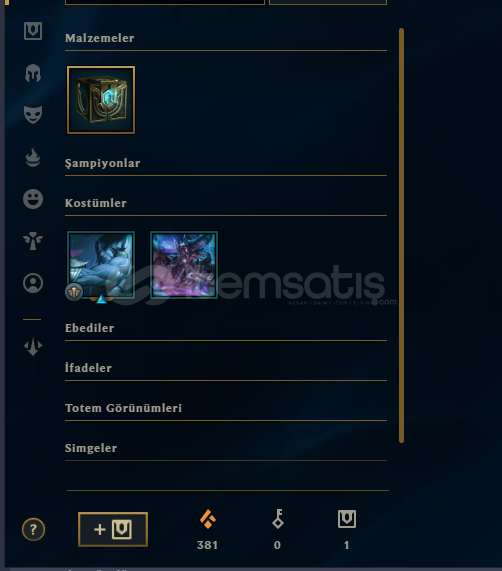Select the skins mask sidebar icon
The width and height of the screenshot is (502, 571).
pos(33,115)
